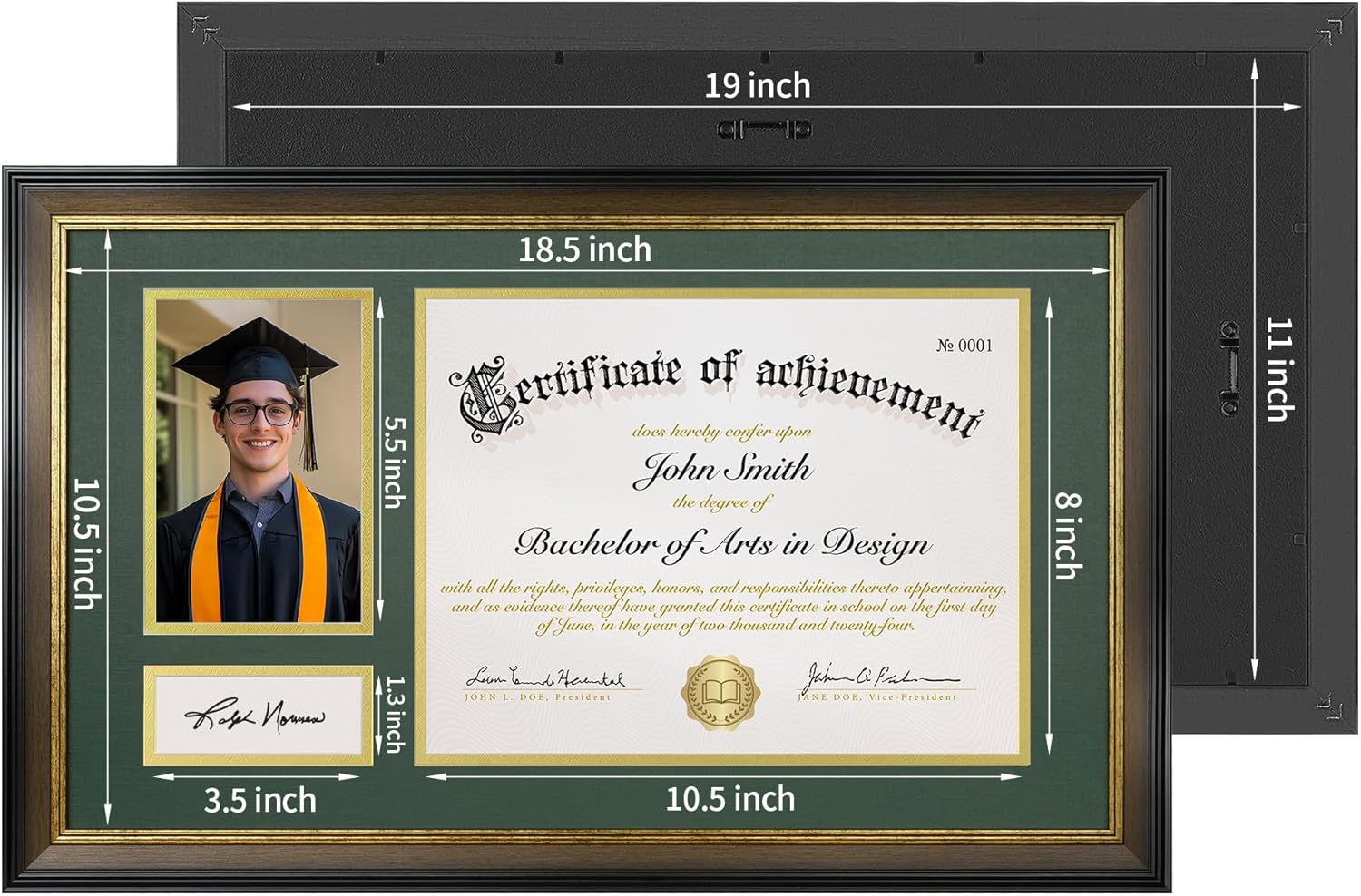1361x896 pixels.
Task: Click the "19 inch" width label
Action: pos(758,86)
